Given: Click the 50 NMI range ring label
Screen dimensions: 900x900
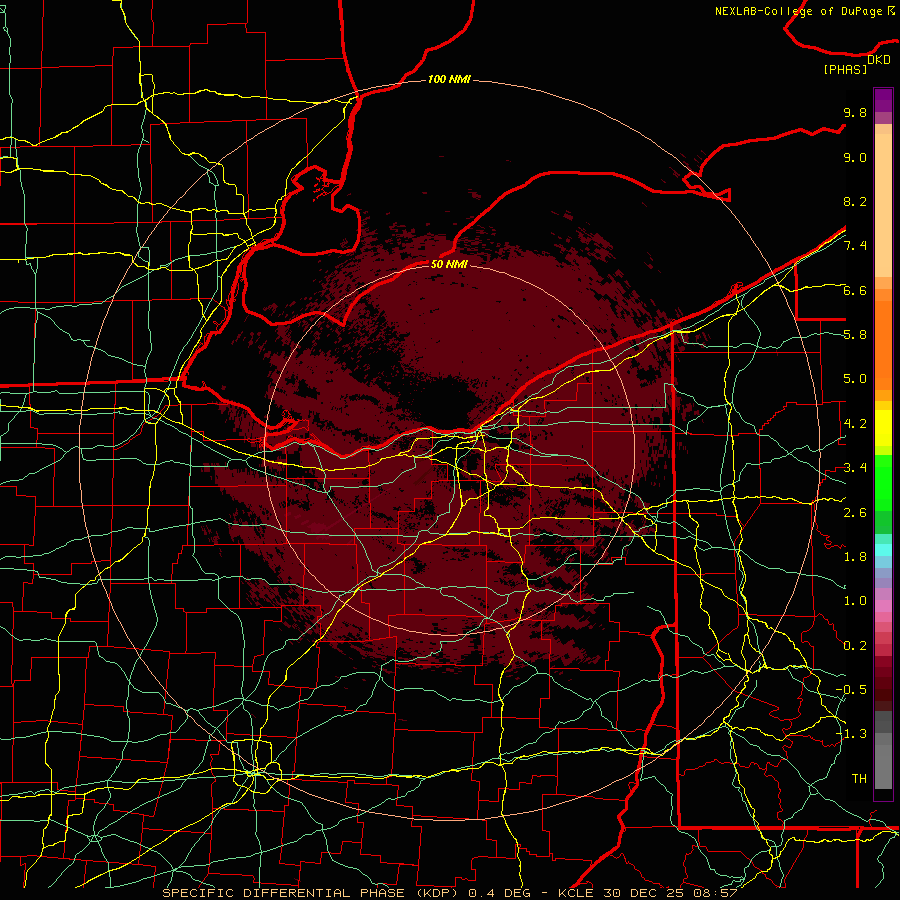Looking at the screenshot, I should click(x=449, y=264).
